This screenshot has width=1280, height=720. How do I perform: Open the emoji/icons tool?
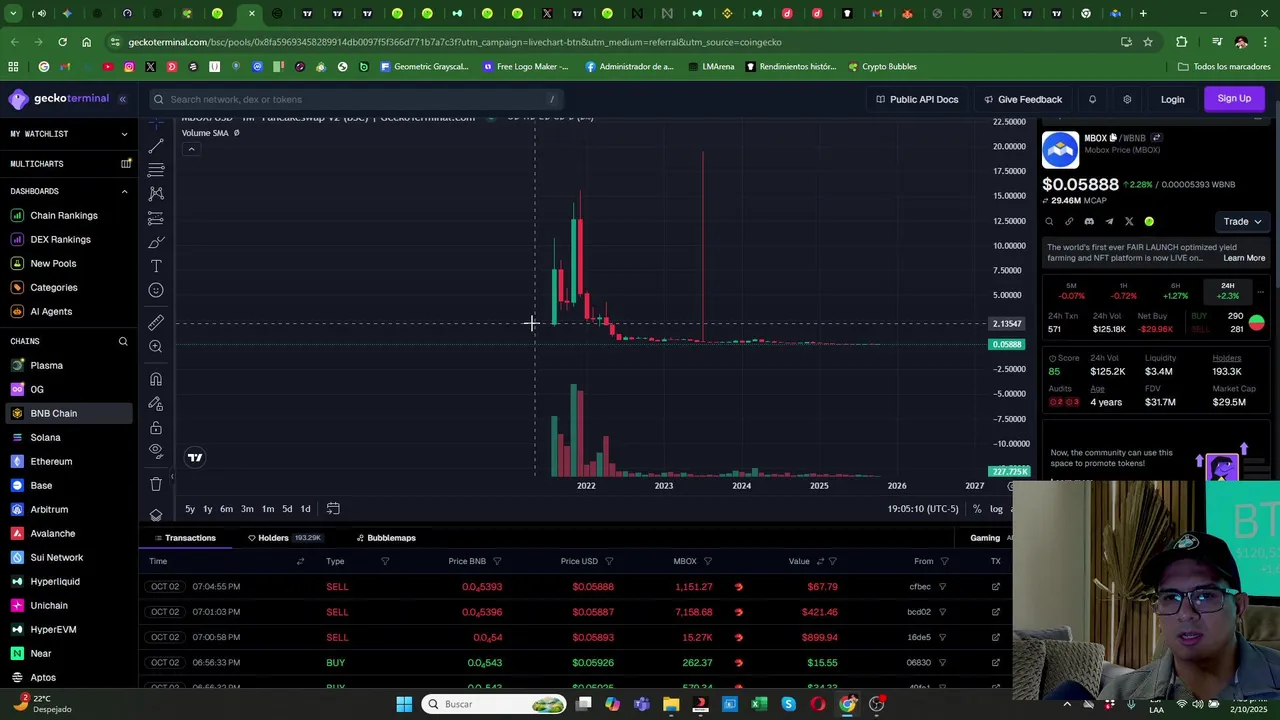(156, 290)
